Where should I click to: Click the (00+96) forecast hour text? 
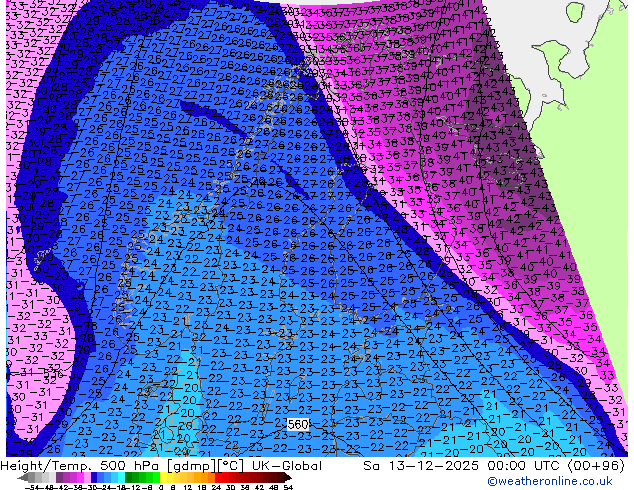click(x=596, y=466)
